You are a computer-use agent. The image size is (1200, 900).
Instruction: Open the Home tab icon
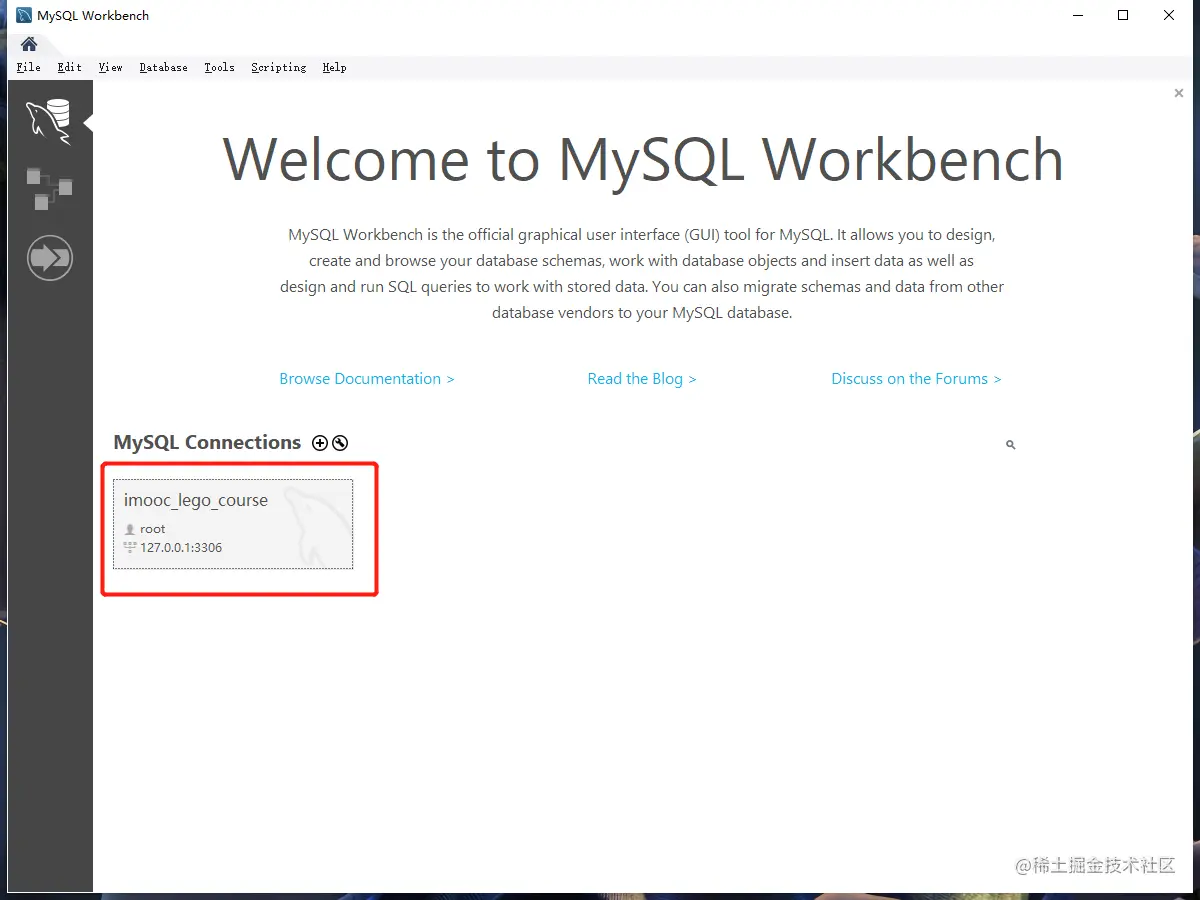[x=29, y=44]
